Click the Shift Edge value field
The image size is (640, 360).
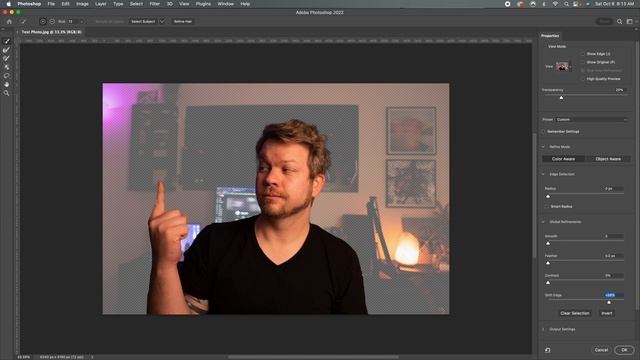point(613,295)
